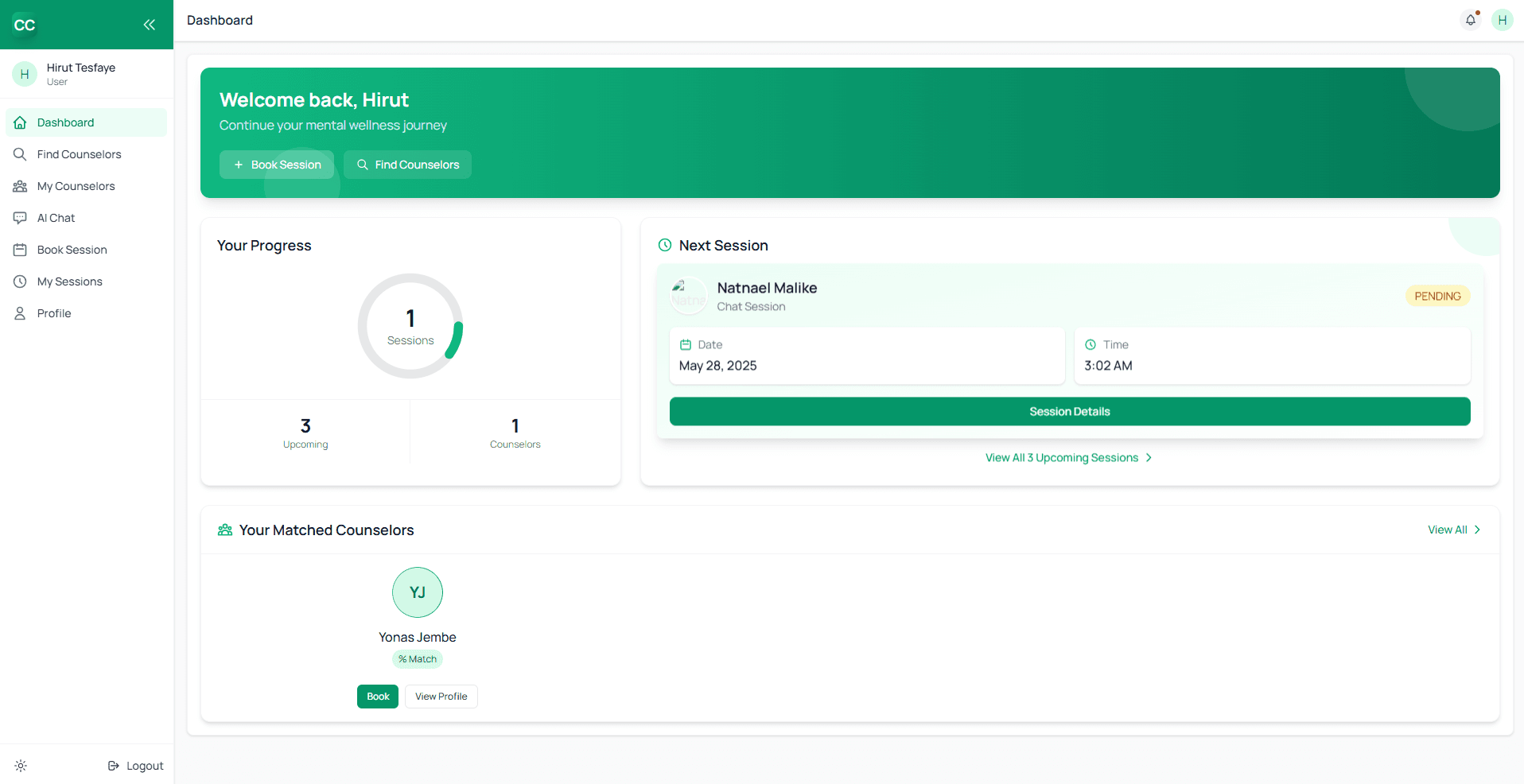Collapse the sidebar with double chevron
The height and width of the screenshot is (784, 1524).
(x=149, y=25)
